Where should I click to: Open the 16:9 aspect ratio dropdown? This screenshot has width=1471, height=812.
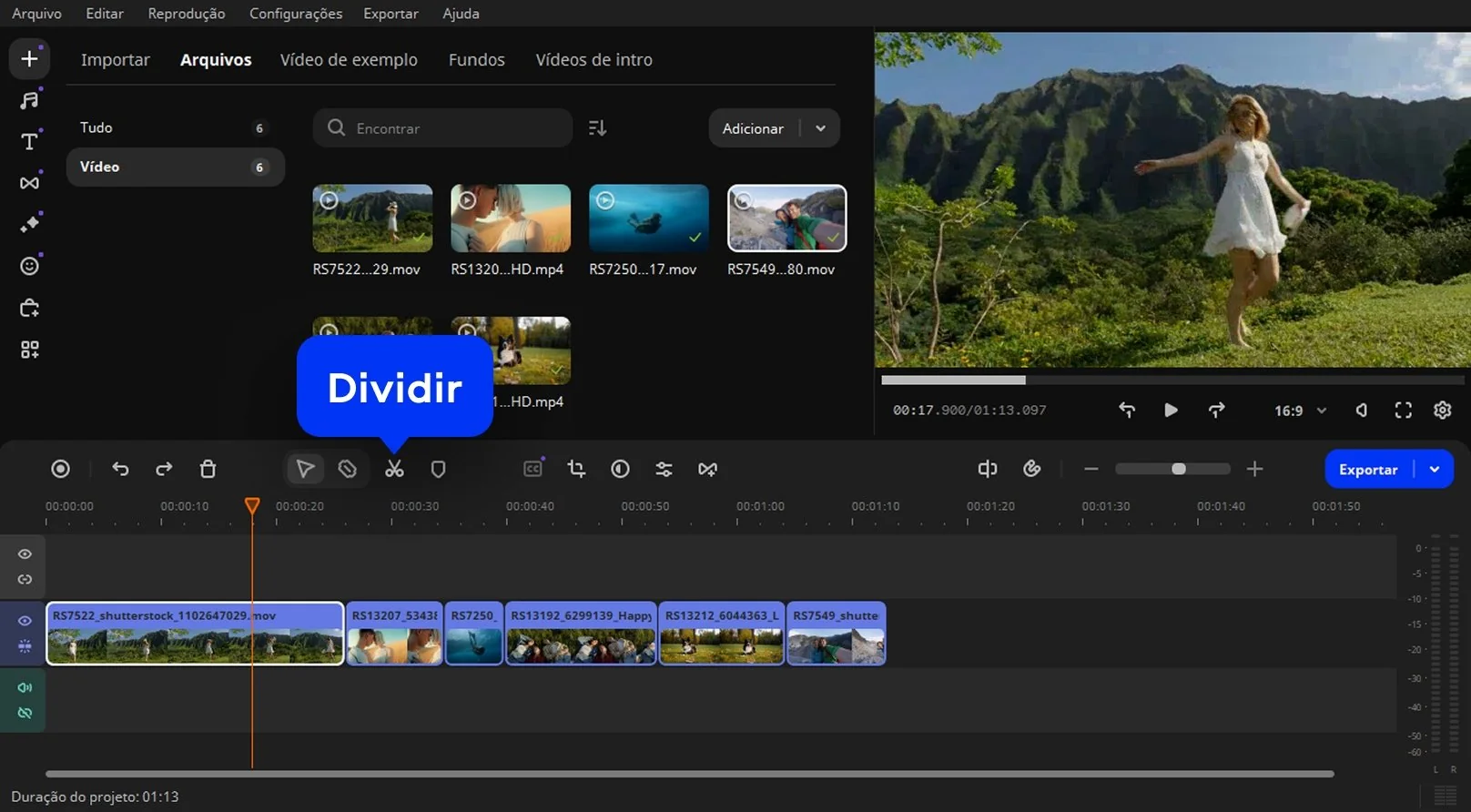1300,411
